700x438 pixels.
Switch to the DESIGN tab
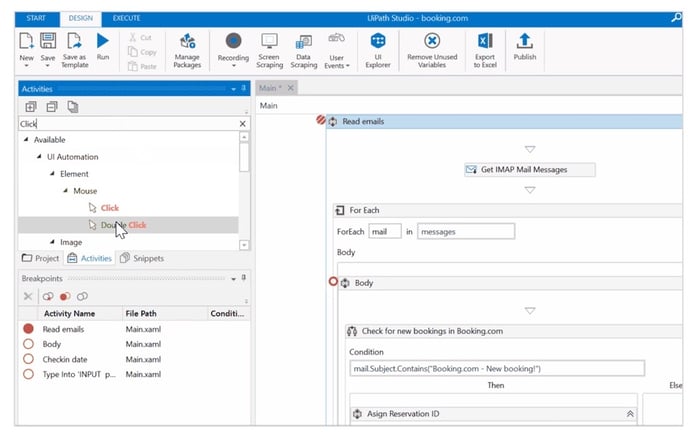[80, 18]
